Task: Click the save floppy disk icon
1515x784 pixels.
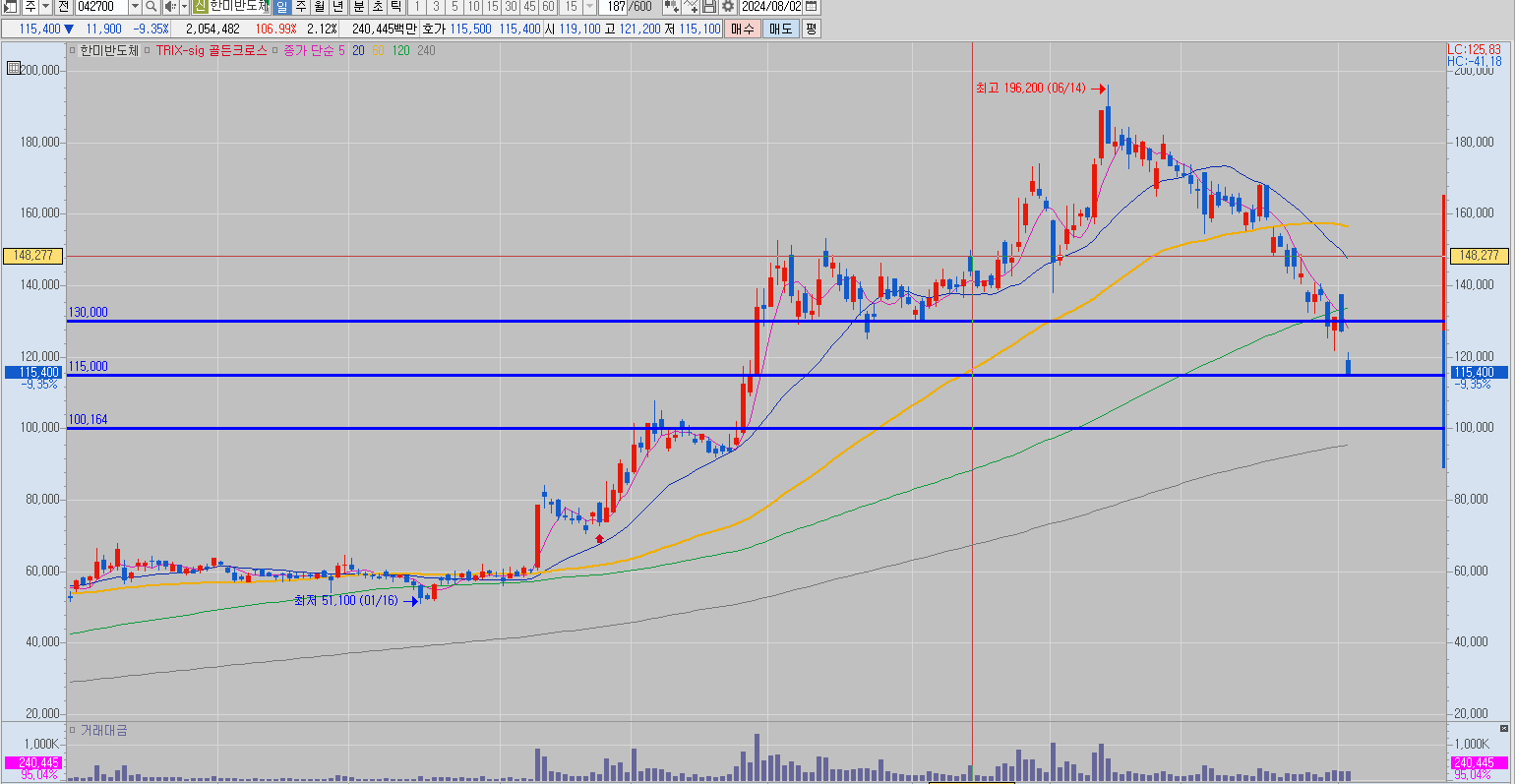Action: (709, 7)
